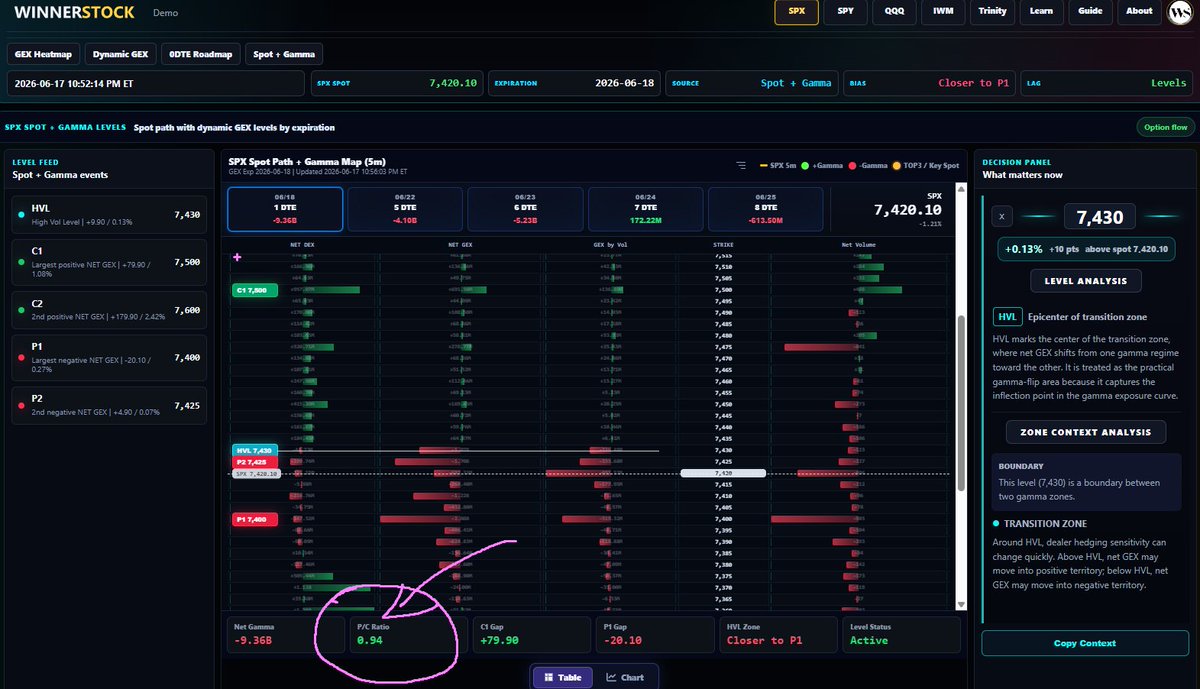The height and width of the screenshot is (689, 1200).
Task: Click the timestamp 10:52:14 PM ET field
Action: pyautogui.click(x=155, y=83)
